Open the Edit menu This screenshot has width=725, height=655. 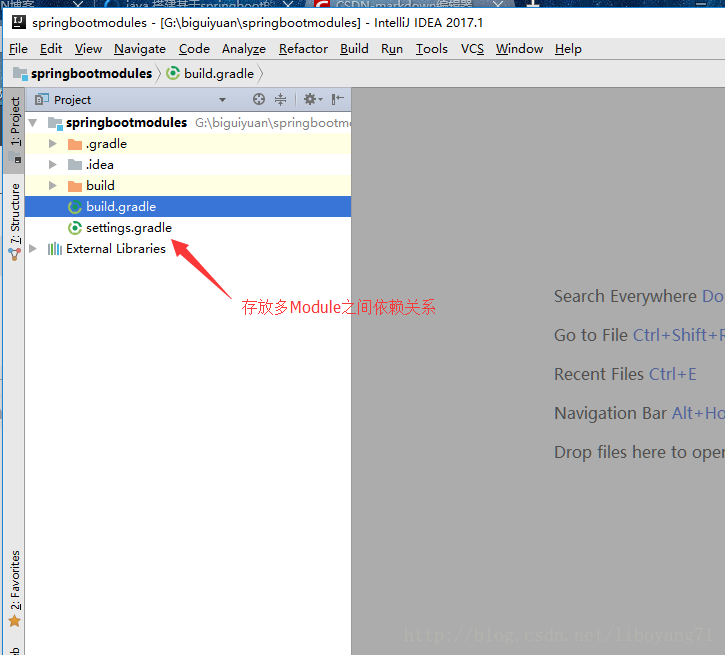coord(50,49)
